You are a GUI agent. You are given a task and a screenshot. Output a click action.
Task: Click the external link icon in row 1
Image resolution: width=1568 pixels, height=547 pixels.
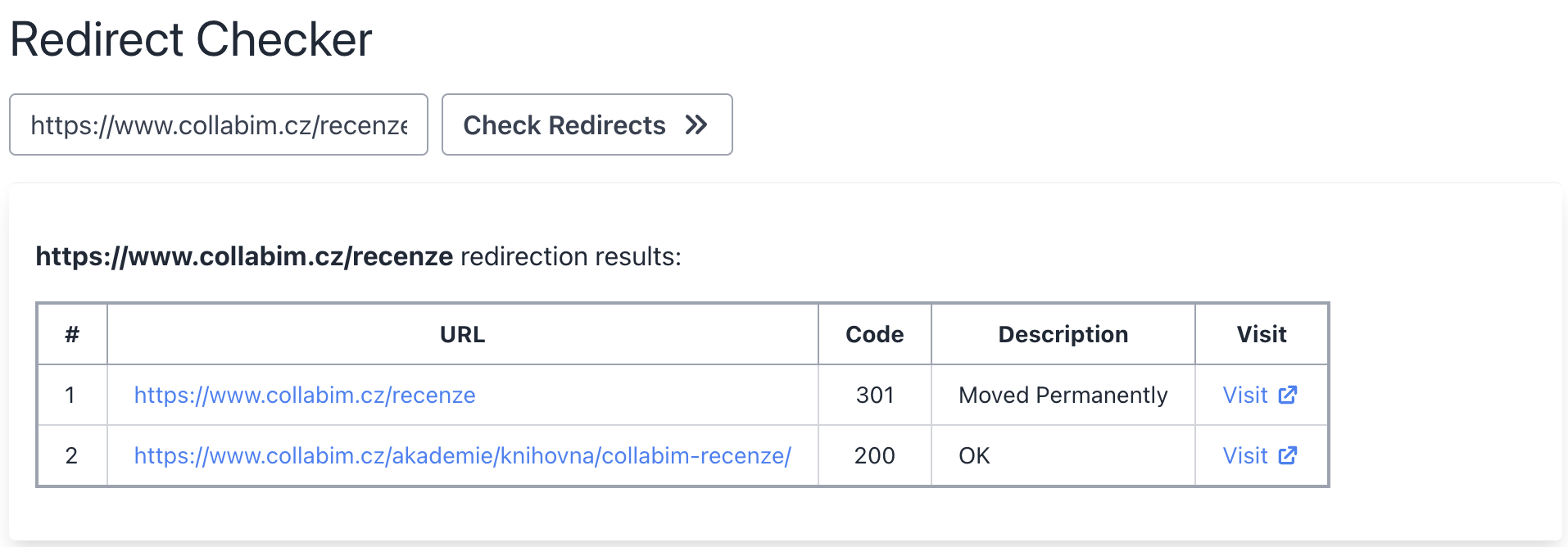[x=1288, y=395]
